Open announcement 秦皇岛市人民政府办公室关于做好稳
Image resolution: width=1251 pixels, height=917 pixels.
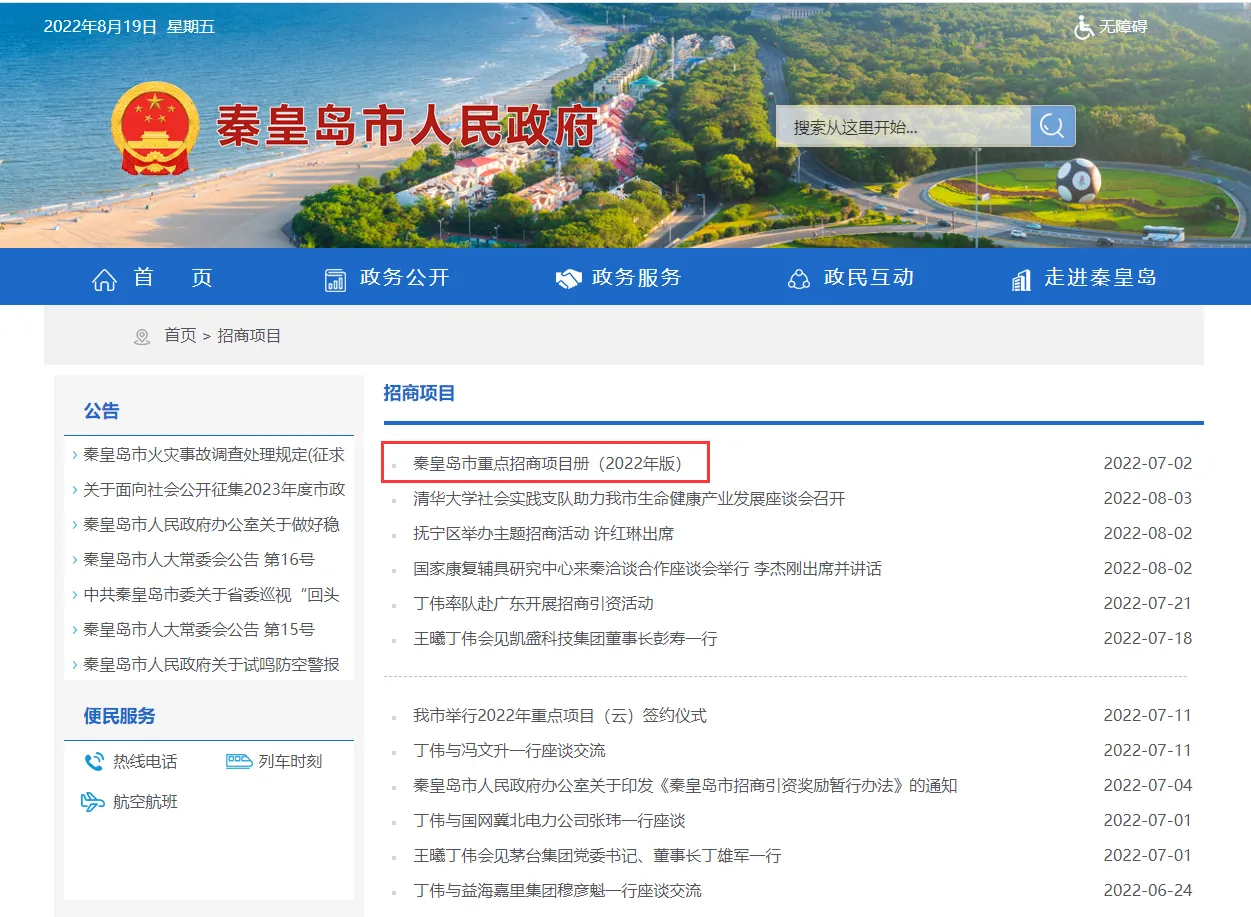[x=211, y=525]
